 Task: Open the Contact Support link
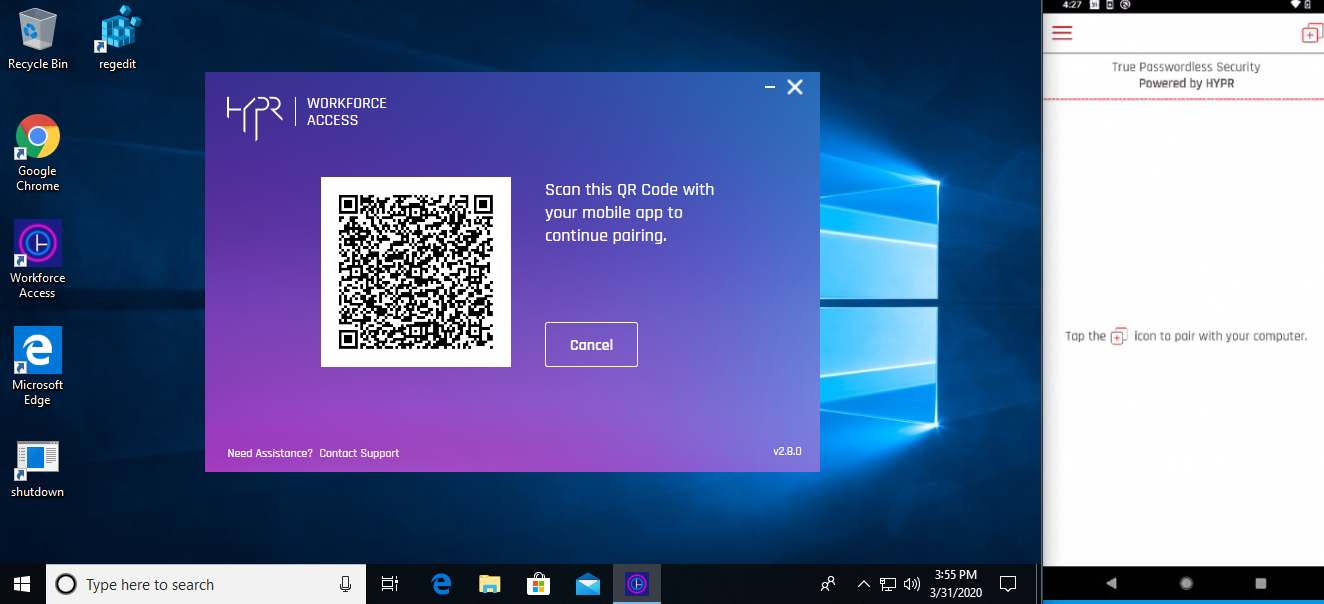(x=359, y=453)
